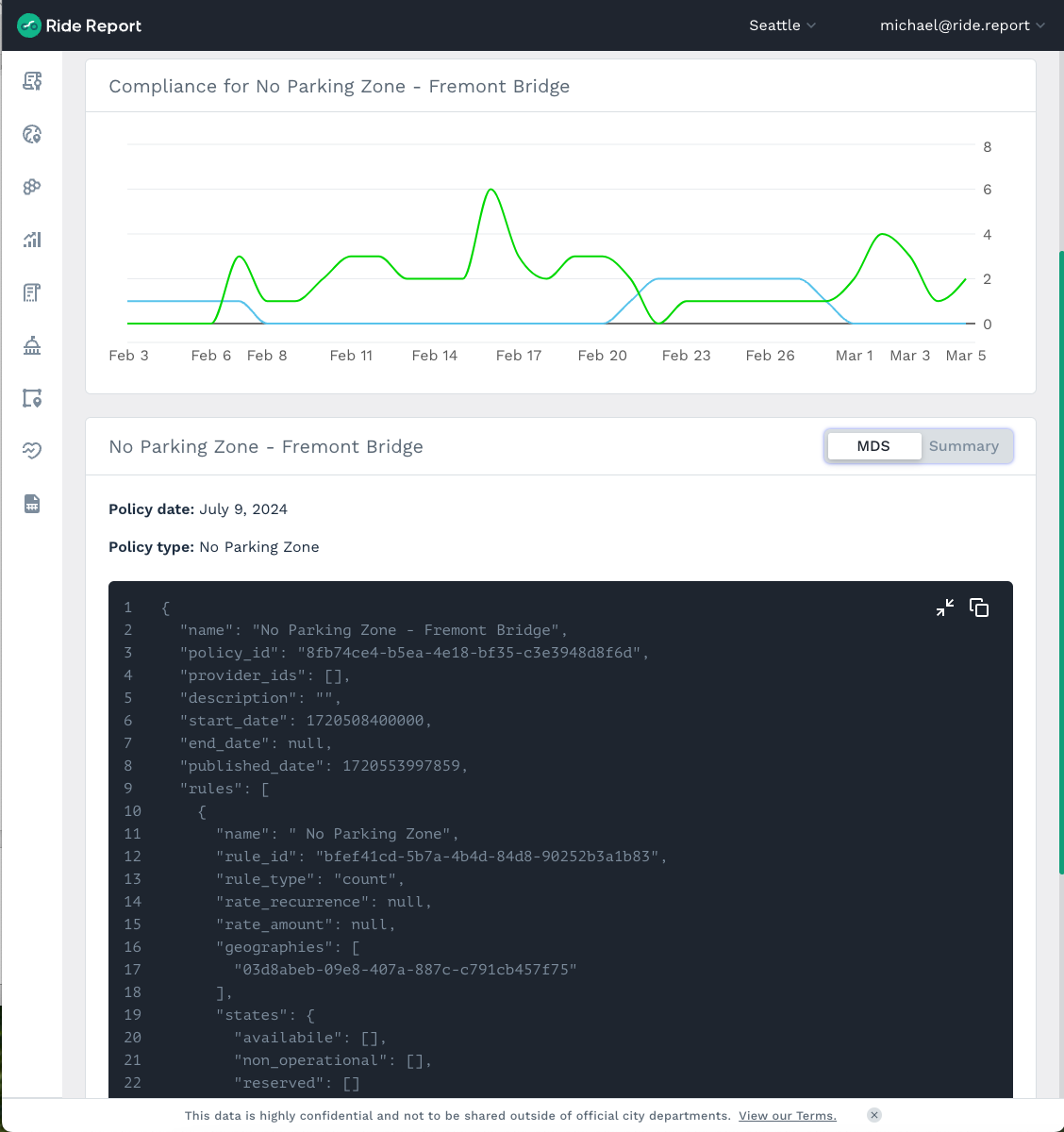Open the receipt report sidebar icon

[32, 292]
